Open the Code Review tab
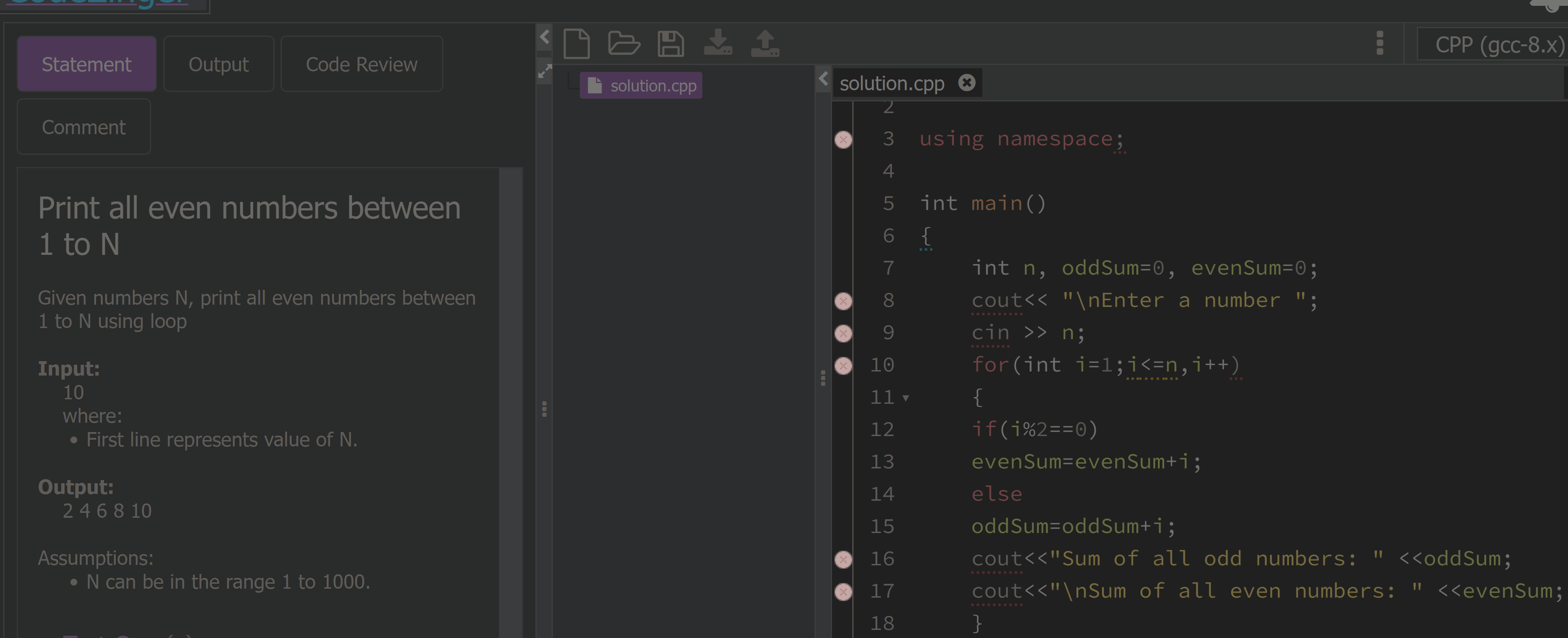The height and width of the screenshot is (638, 1568). (362, 65)
